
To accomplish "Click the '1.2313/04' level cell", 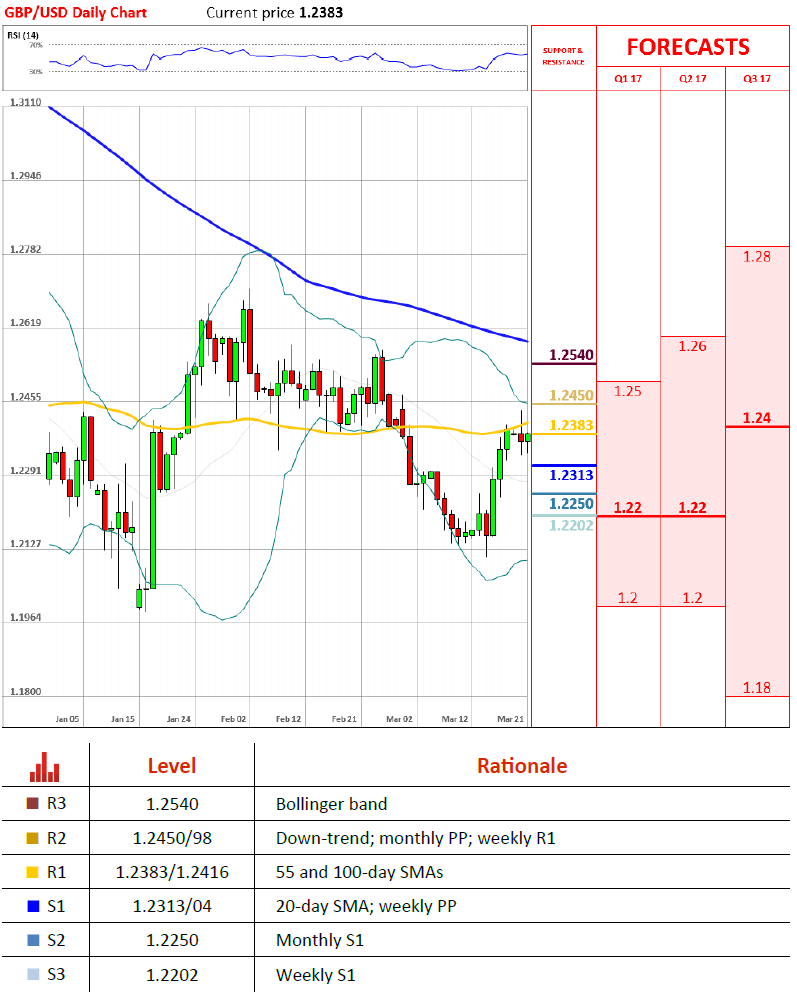I will coord(172,907).
